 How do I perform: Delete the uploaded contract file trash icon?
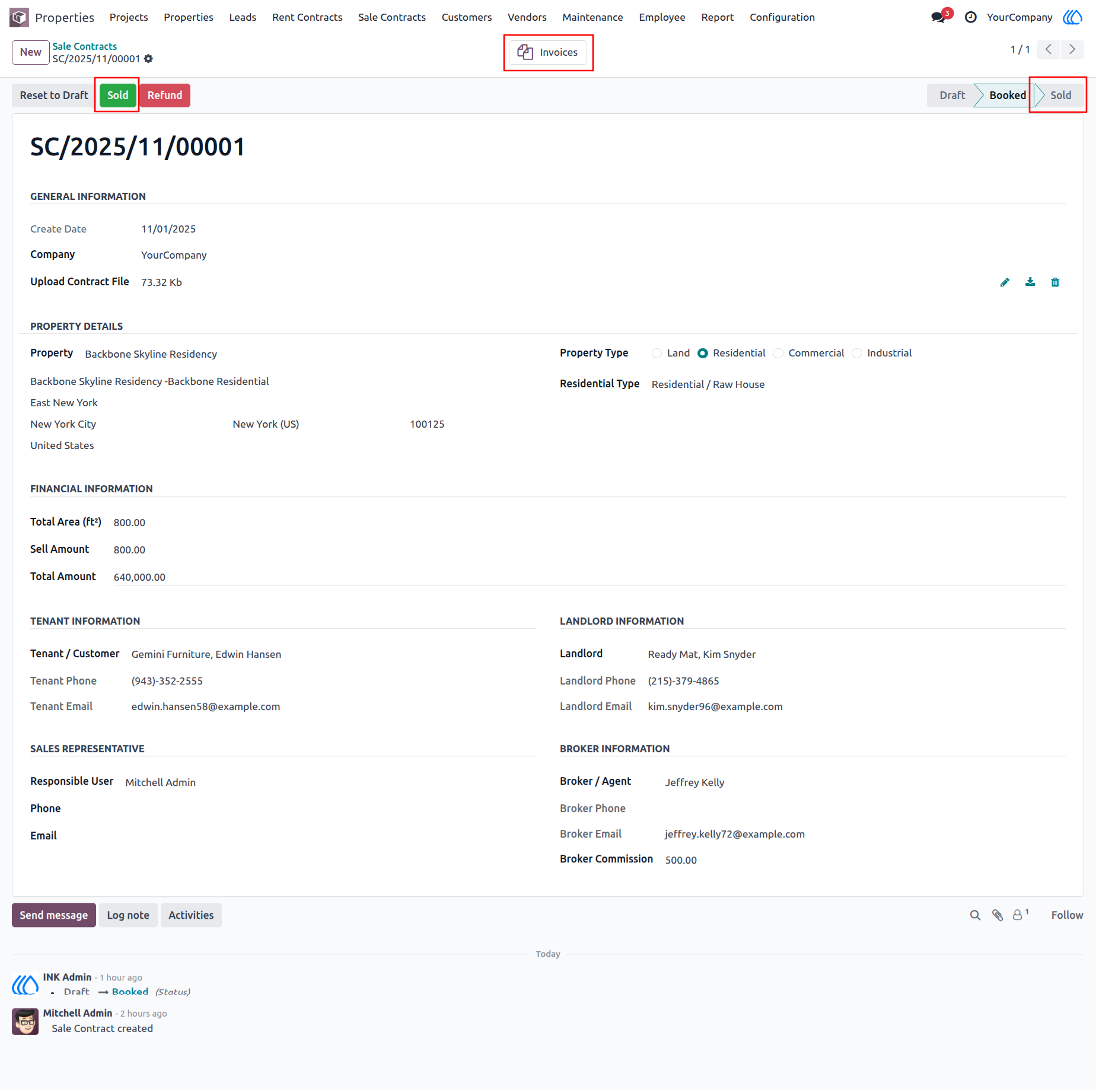1055,282
